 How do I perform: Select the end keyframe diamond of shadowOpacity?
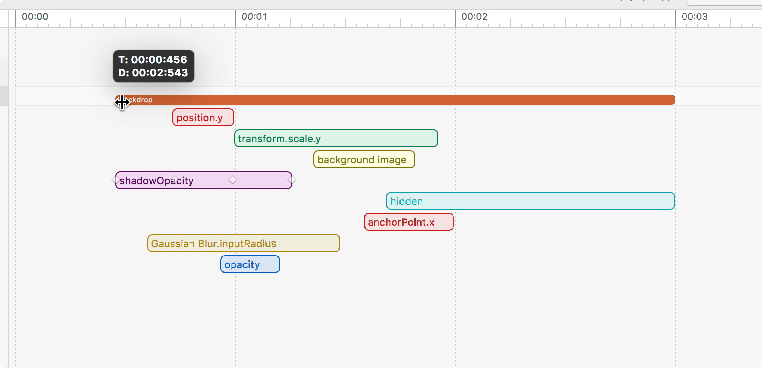(x=292, y=180)
